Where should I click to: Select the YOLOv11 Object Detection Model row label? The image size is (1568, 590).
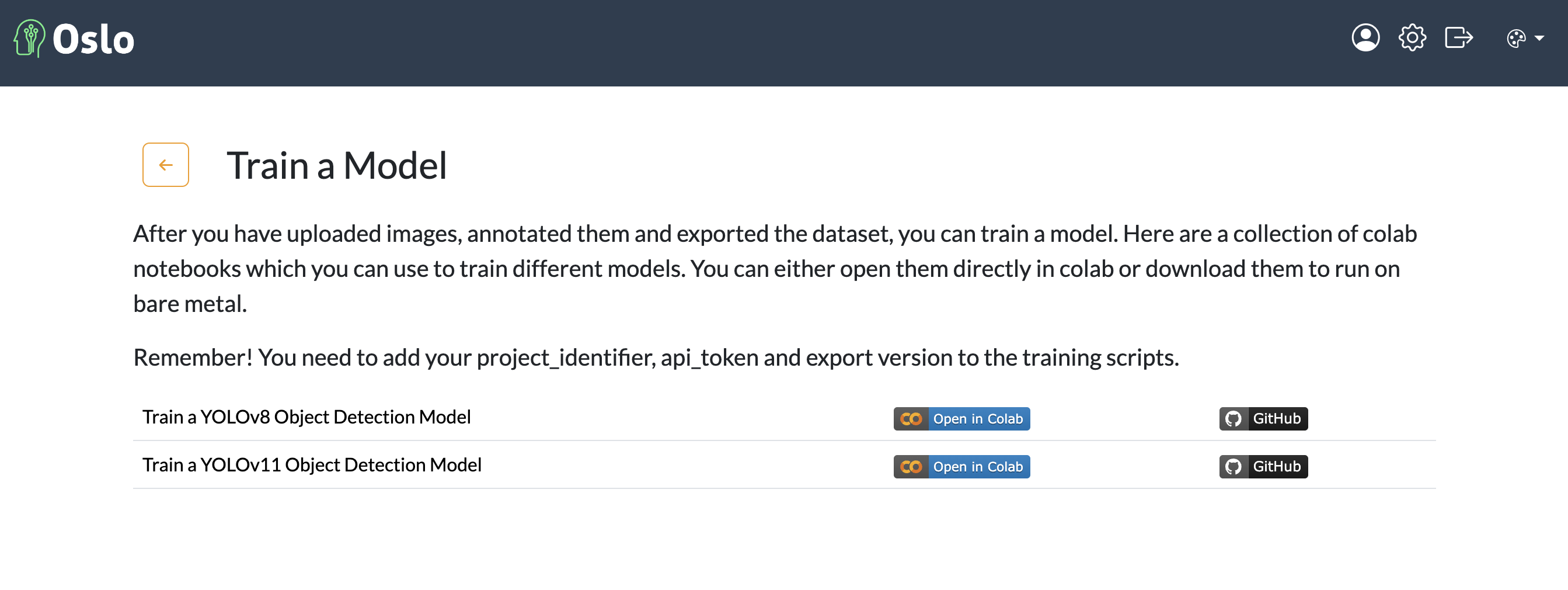[312, 465]
